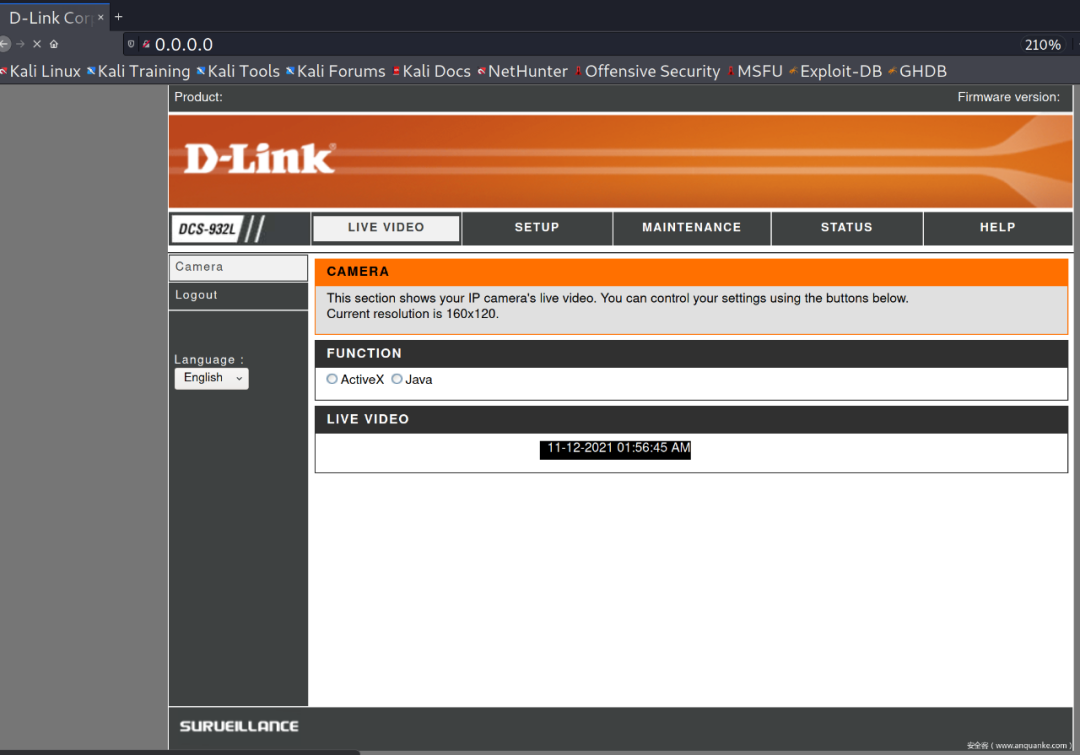1080x755 pixels.
Task: Open Kali Forums bookmark
Action: click(x=336, y=71)
